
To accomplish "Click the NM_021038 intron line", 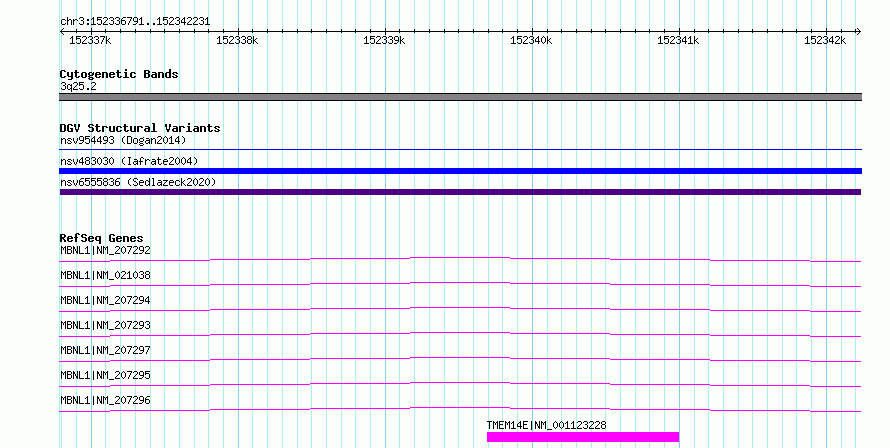I will click(x=460, y=284).
